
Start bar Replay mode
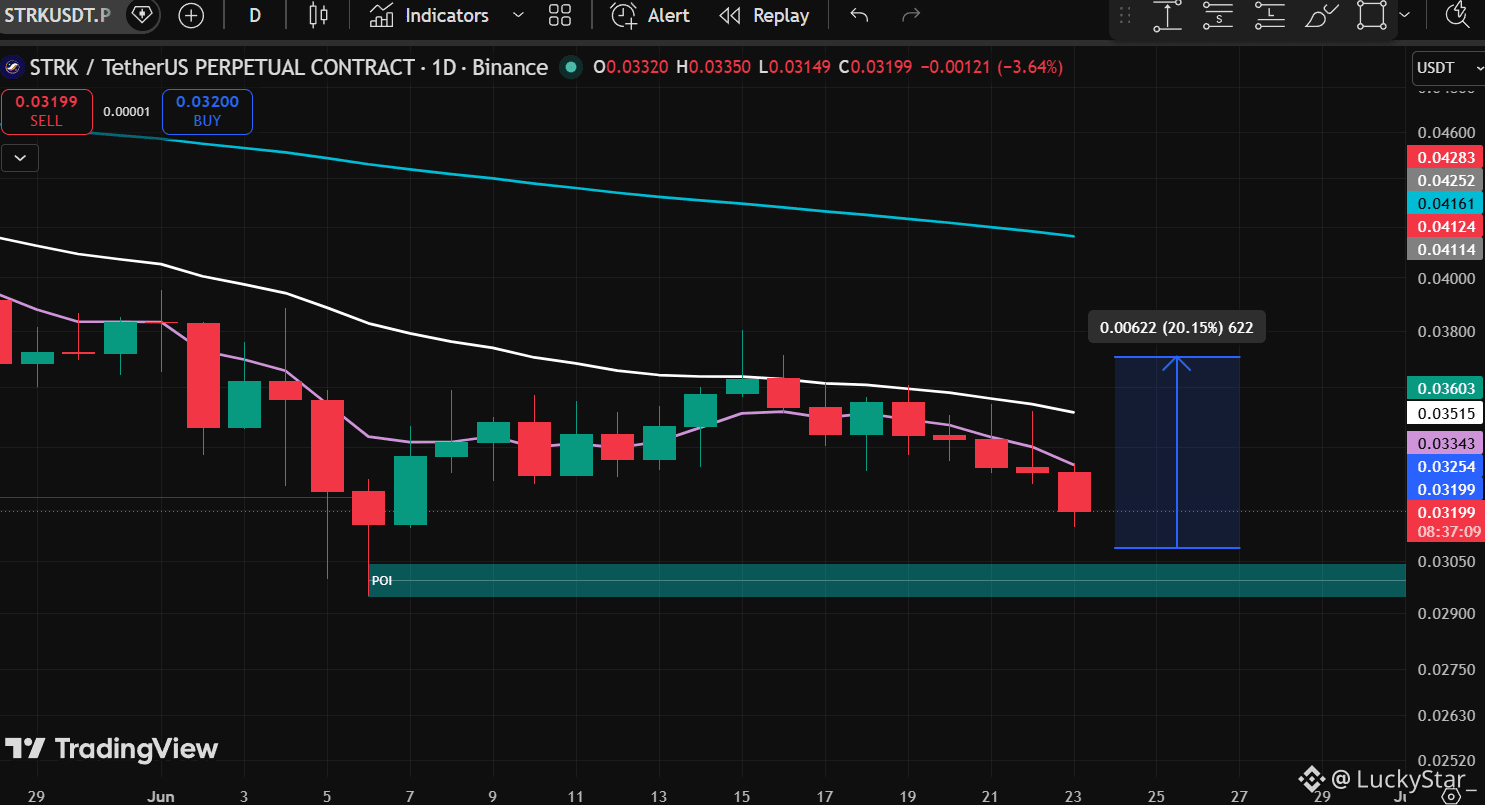pyautogui.click(x=765, y=15)
